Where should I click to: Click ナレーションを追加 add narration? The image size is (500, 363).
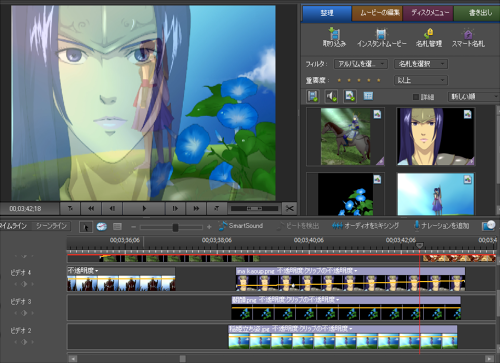441,226
